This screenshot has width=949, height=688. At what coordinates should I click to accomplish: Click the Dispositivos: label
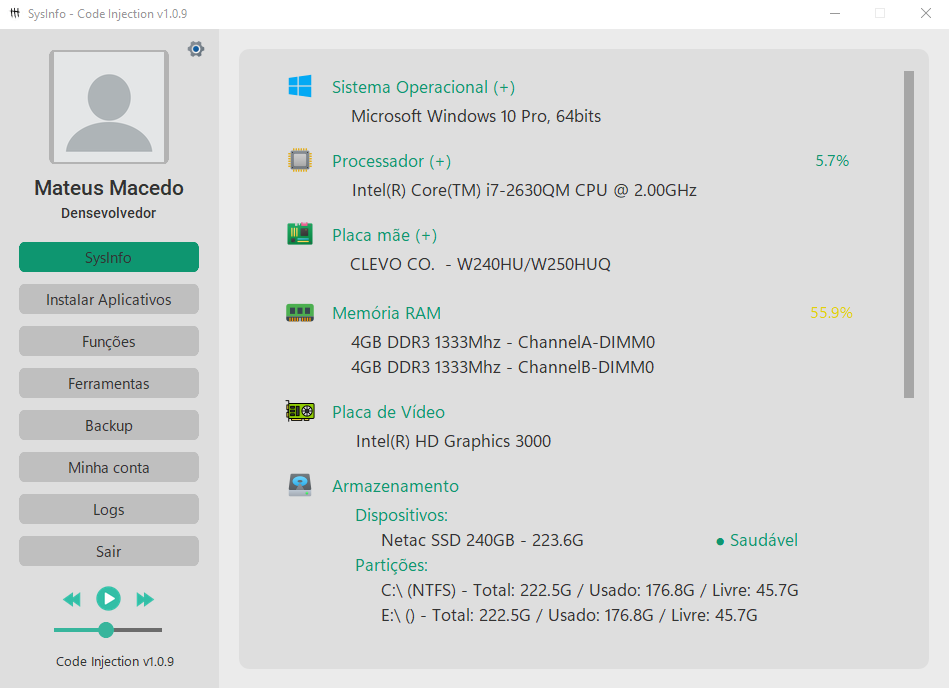(x=401, y=515)
